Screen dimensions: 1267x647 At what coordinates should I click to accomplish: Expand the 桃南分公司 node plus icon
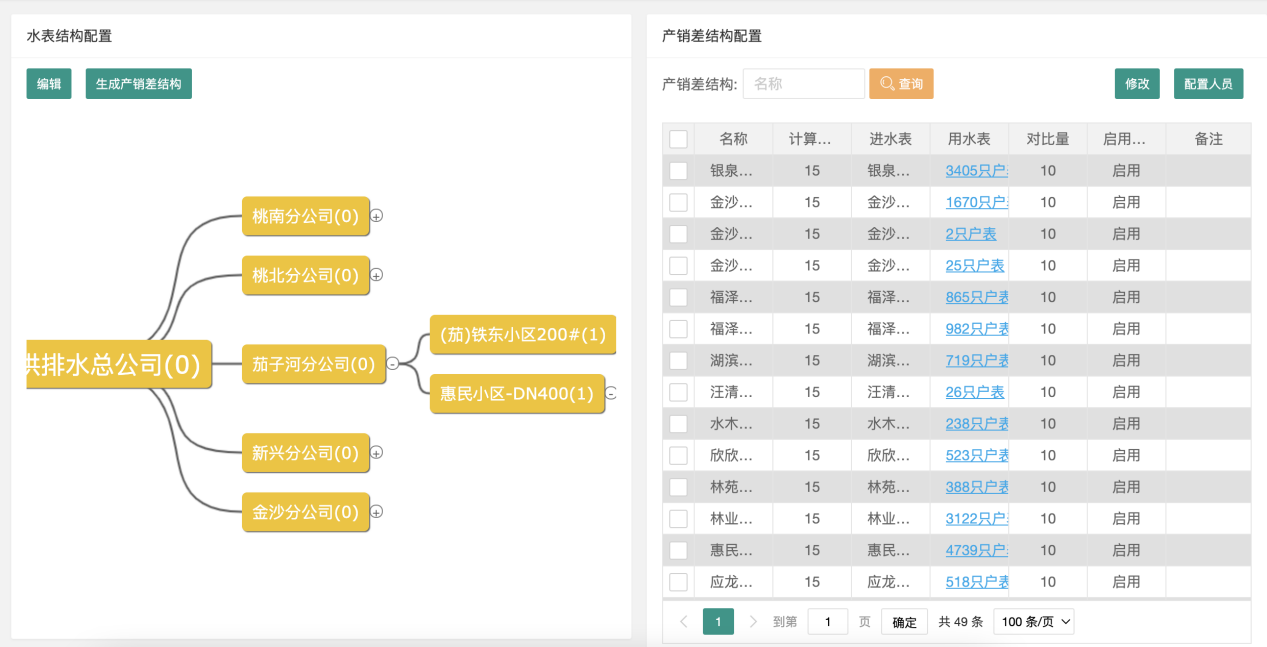(377, 216)
